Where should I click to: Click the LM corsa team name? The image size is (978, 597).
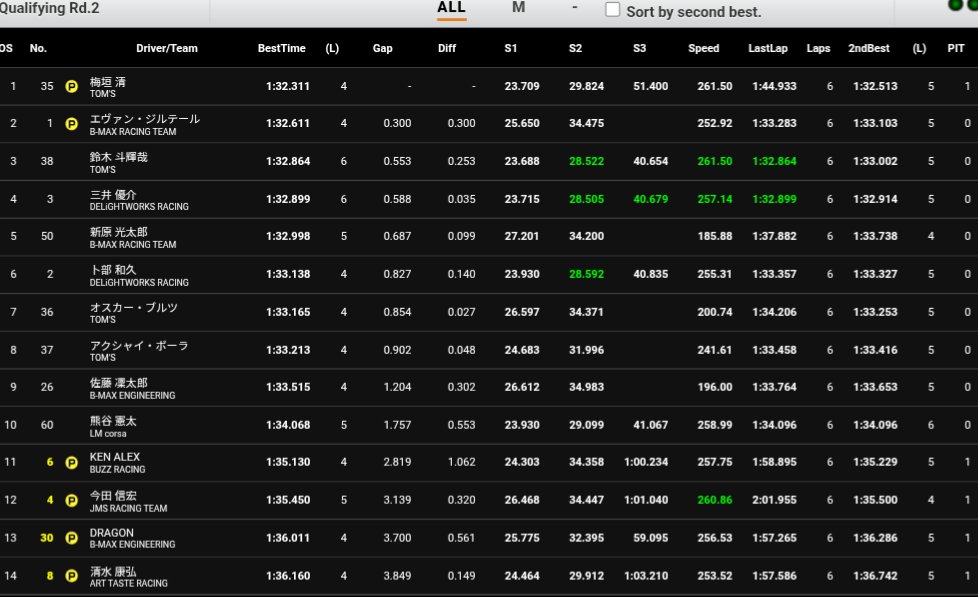coord(108,434)
